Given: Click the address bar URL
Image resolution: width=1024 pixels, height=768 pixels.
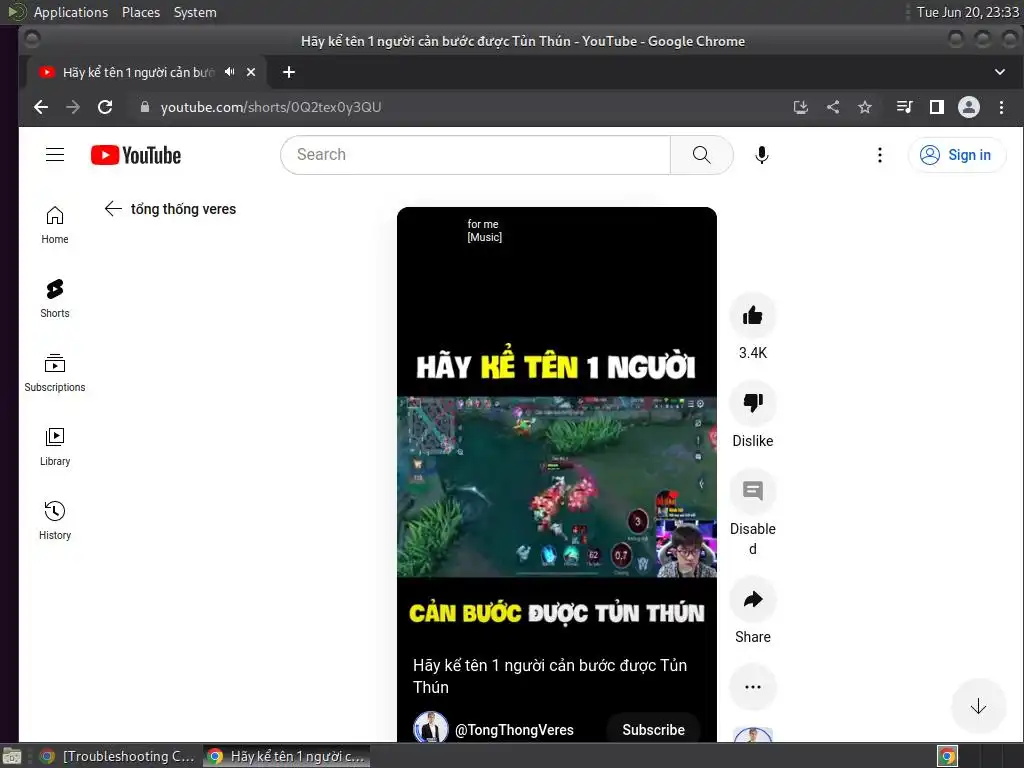Looking at the screenshot, I should (x=270, y=107).
